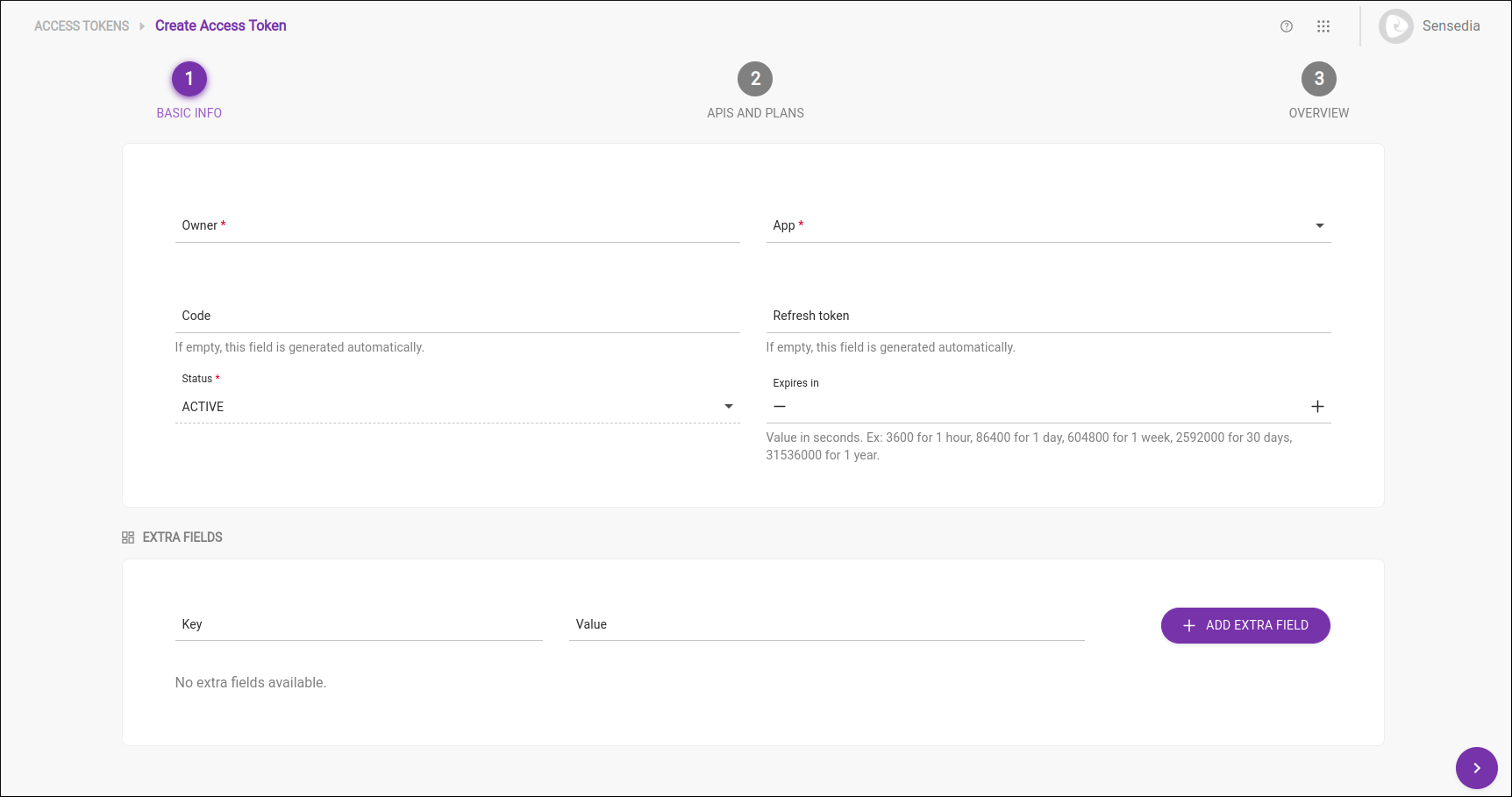Expand the App field chevron arrow
This screenshot has width=1512, height=797.
tap(1319, 225)
